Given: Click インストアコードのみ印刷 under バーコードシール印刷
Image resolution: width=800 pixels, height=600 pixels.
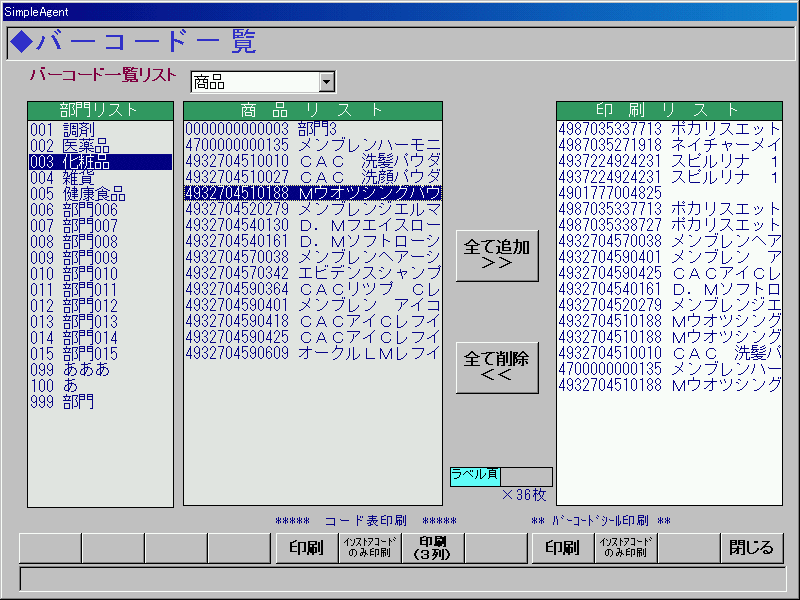Looking at the screenshot, I should pyautogui.click(x=626, y=548).
